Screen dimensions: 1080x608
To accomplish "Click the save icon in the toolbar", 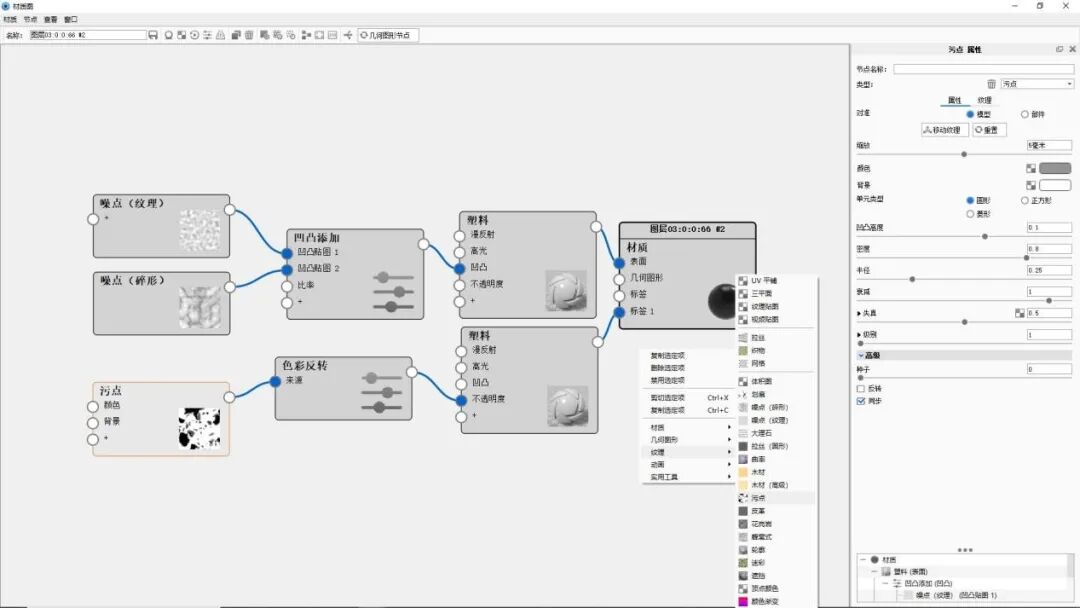I will [x=152, y=33].
